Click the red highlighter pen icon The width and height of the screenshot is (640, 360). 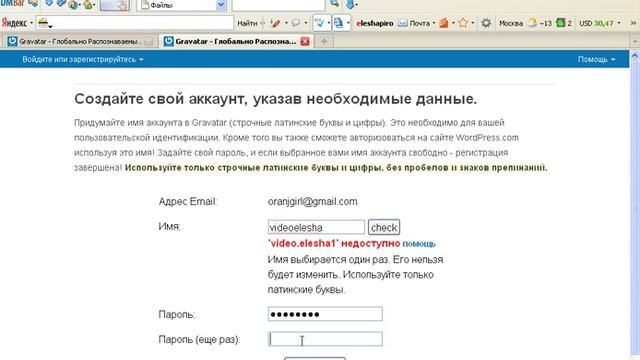pos(276,23)
